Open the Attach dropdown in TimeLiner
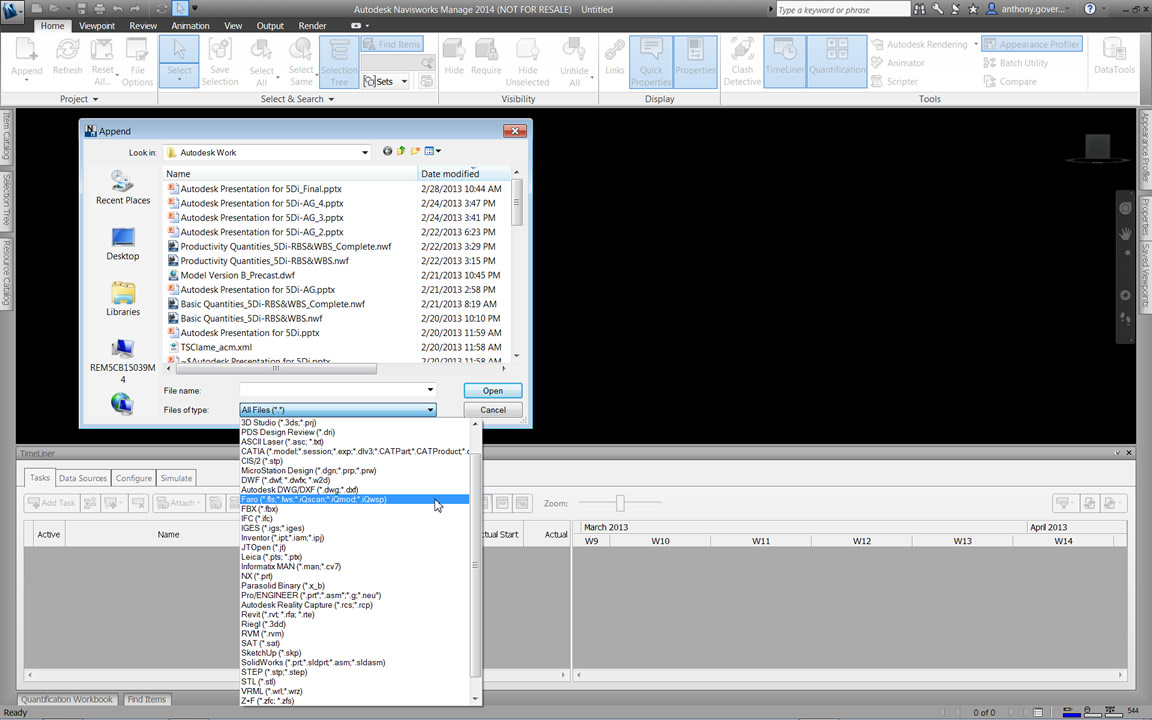The height and width of the screenshot is (720, 1152). 177,503
